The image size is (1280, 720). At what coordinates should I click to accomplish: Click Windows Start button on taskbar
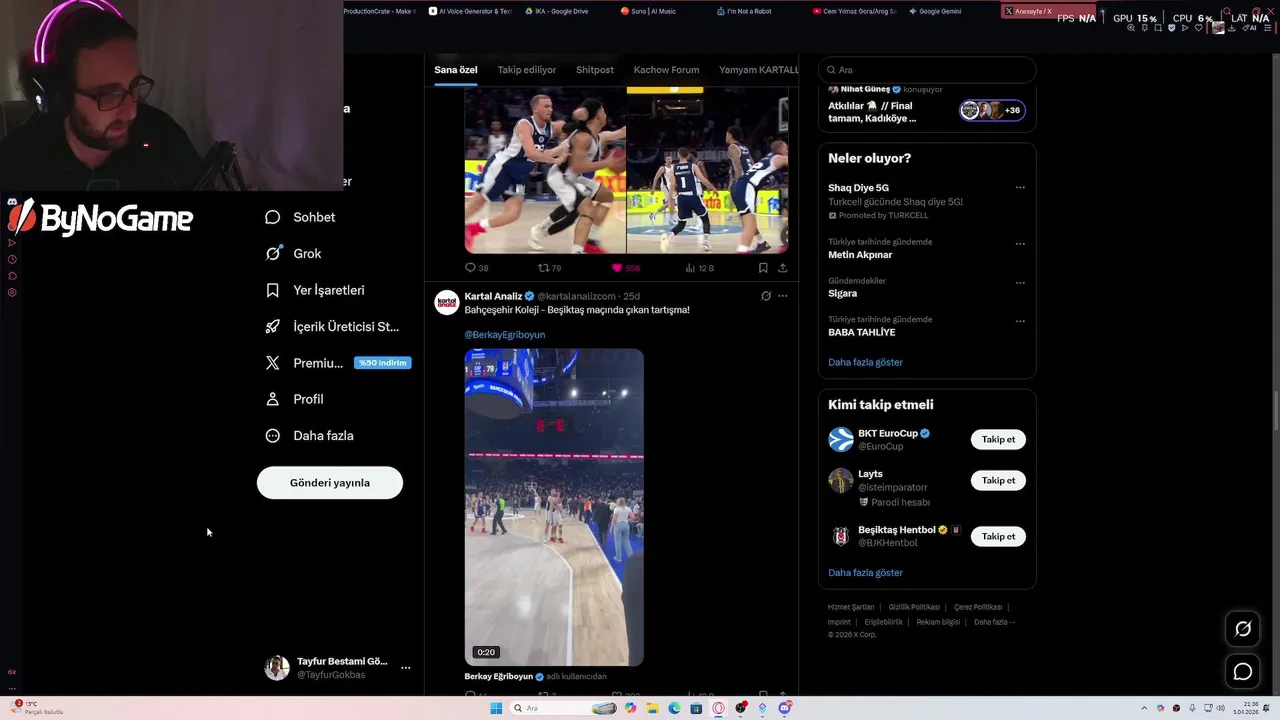point(496,708)
